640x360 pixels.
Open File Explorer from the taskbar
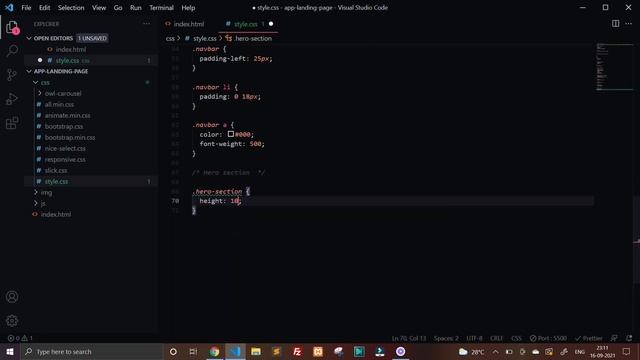(x=256, y=351)
